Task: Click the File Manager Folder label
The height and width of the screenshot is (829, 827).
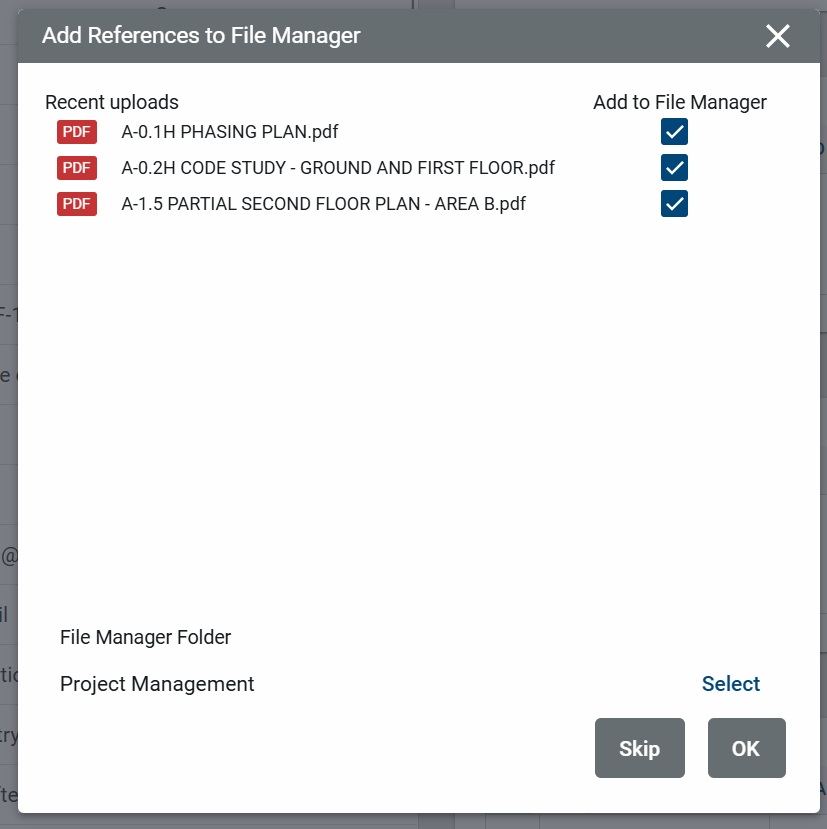Action: 145,637
